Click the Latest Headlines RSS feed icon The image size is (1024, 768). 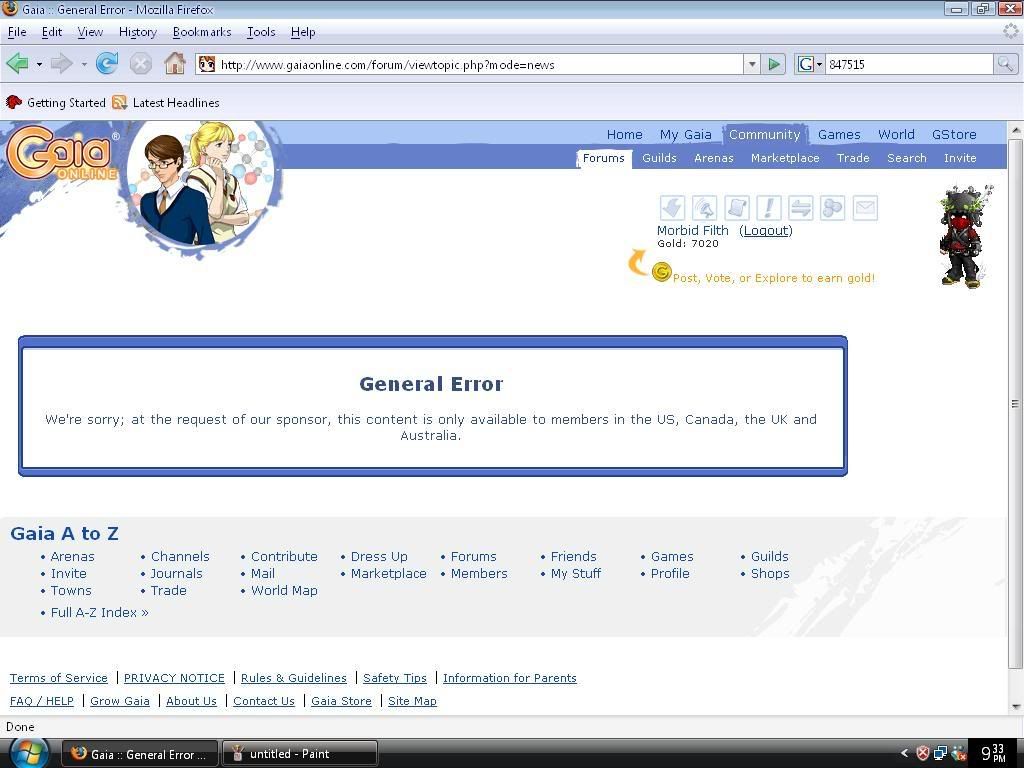point(119,103)
